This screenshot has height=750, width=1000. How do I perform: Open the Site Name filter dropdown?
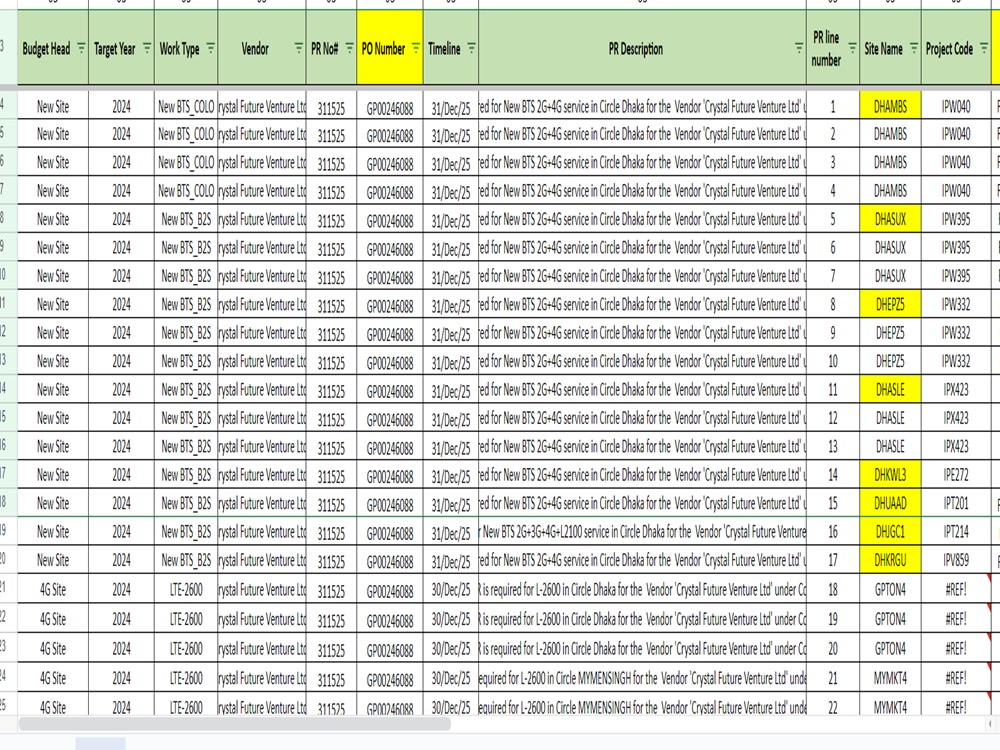point(914,48)
